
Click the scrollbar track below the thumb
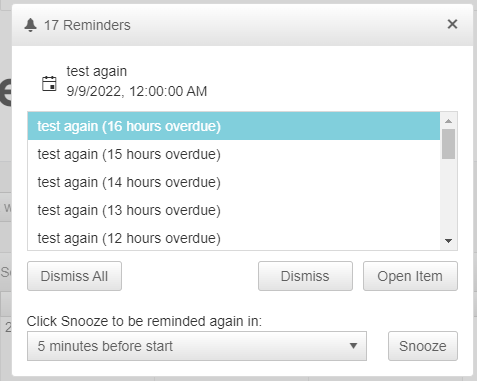(448, 197)
